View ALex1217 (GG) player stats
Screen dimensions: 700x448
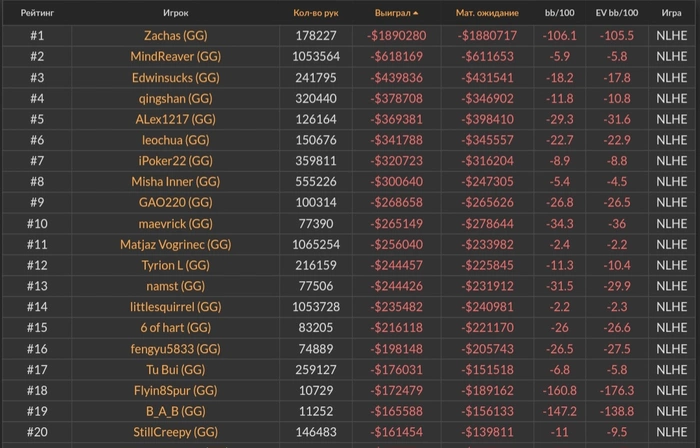[x=175, y=119]
